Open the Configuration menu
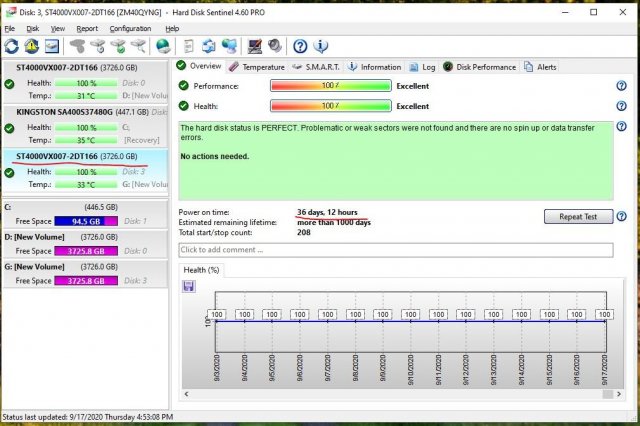 tap(130, 29)
